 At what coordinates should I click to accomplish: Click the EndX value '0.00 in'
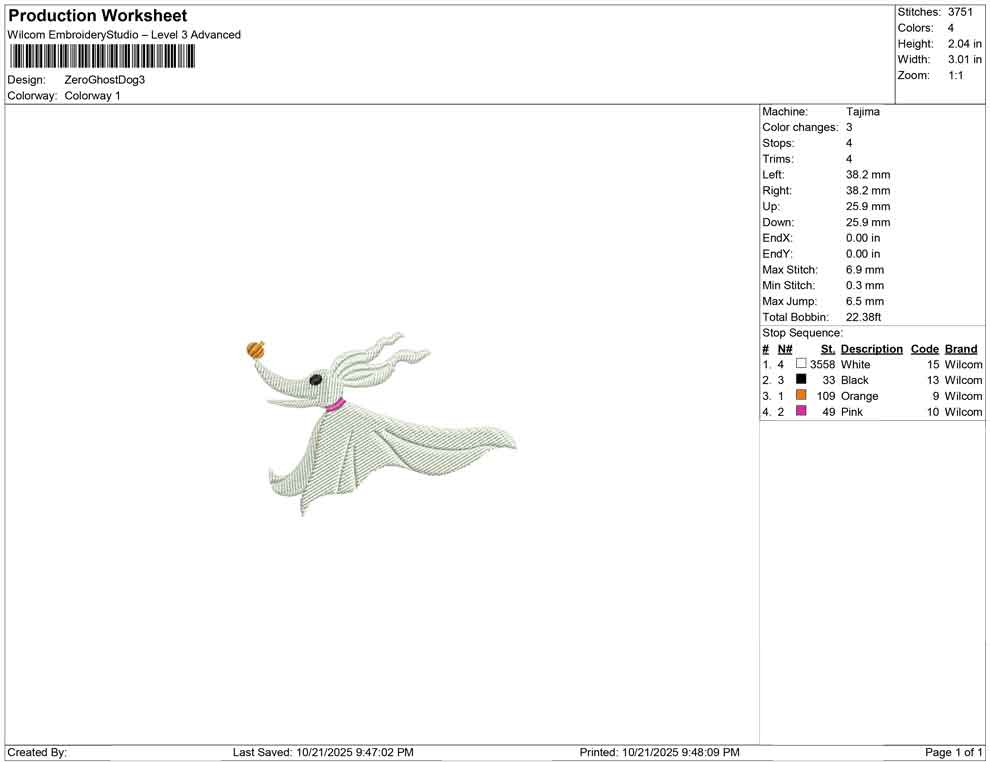863,238
